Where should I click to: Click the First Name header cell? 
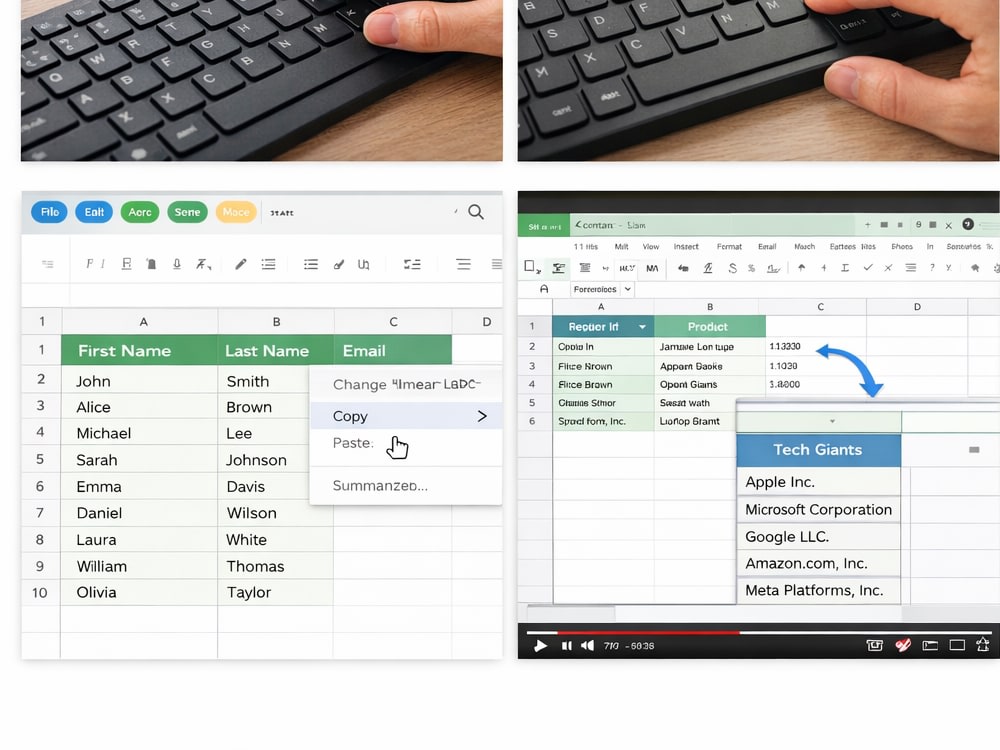point(140,350)
